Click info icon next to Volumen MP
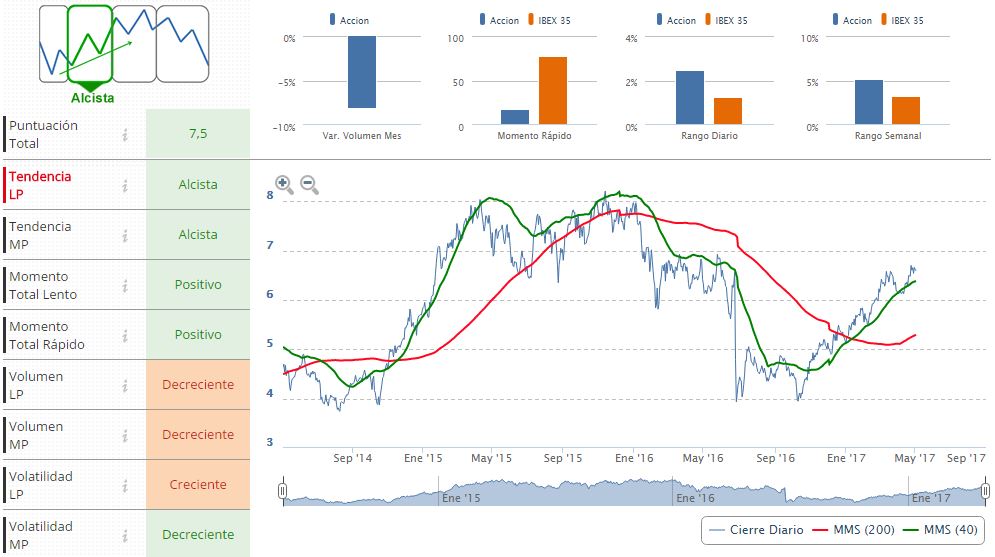The width and height of the screenshot is (995, 557). tap(125, 435)
